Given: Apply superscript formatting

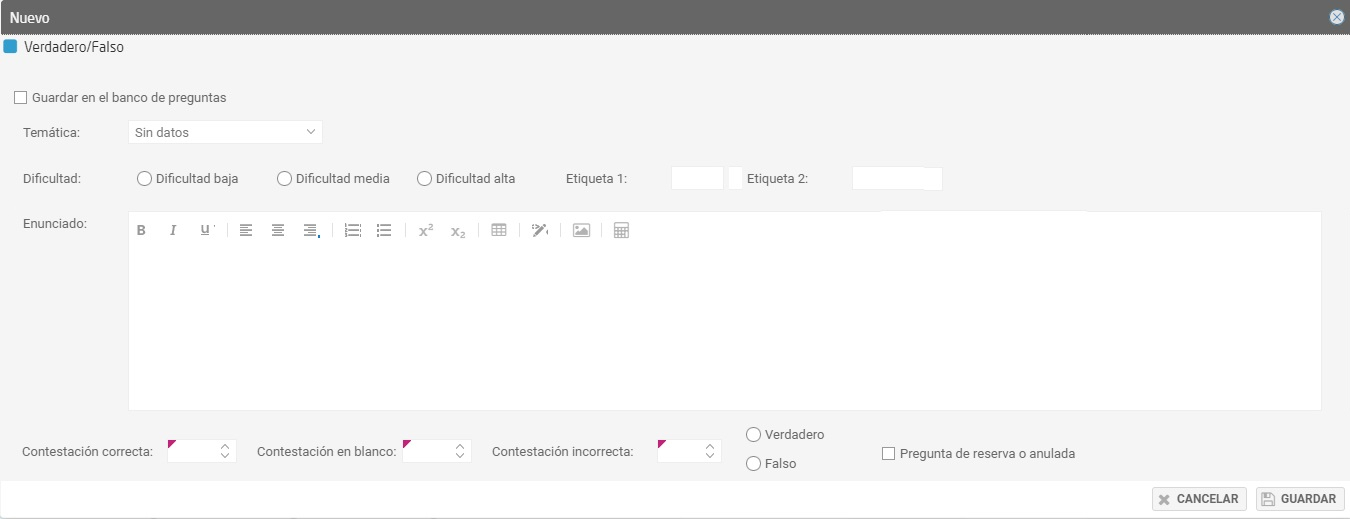Looking at the screenshot, I should click(425, 231).
